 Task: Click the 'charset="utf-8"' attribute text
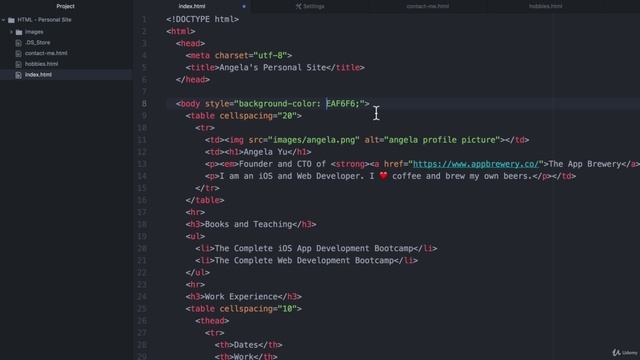(251, 56)
